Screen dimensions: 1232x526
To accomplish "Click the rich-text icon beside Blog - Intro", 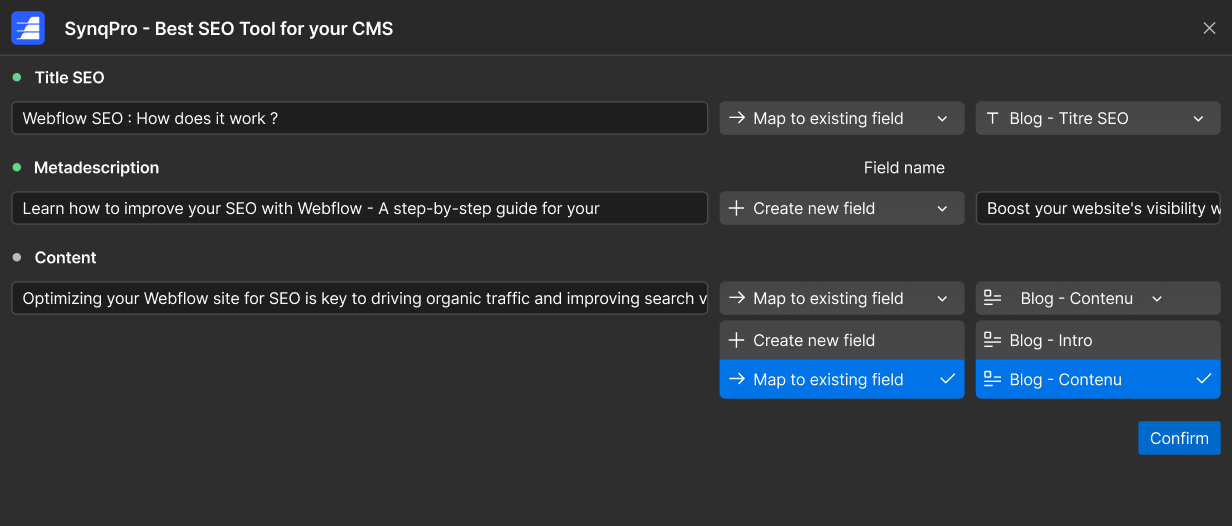I will [x=993, y=340].
